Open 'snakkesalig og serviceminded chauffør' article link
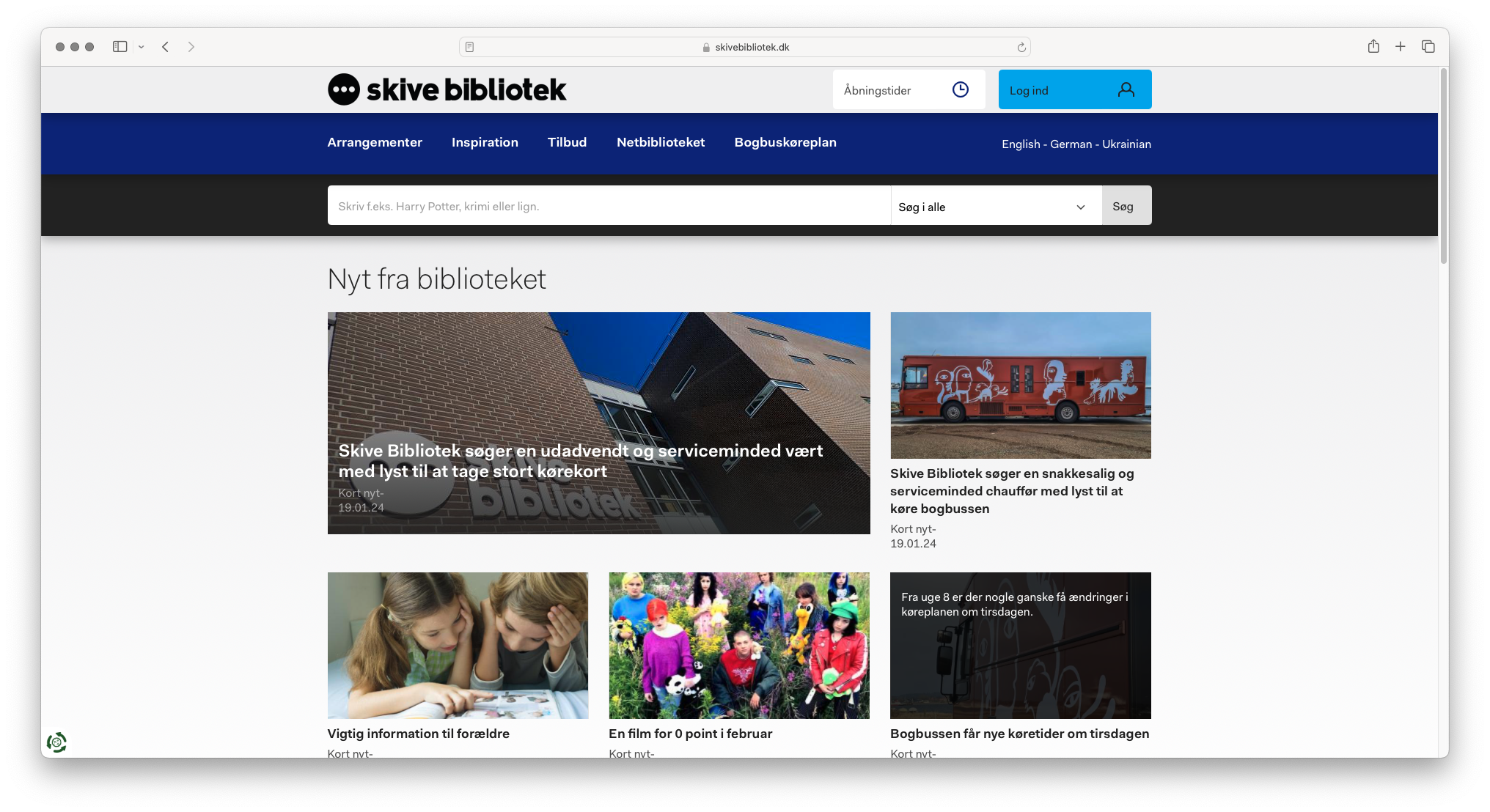The image size is (1490, 812). pos(1012,491)
